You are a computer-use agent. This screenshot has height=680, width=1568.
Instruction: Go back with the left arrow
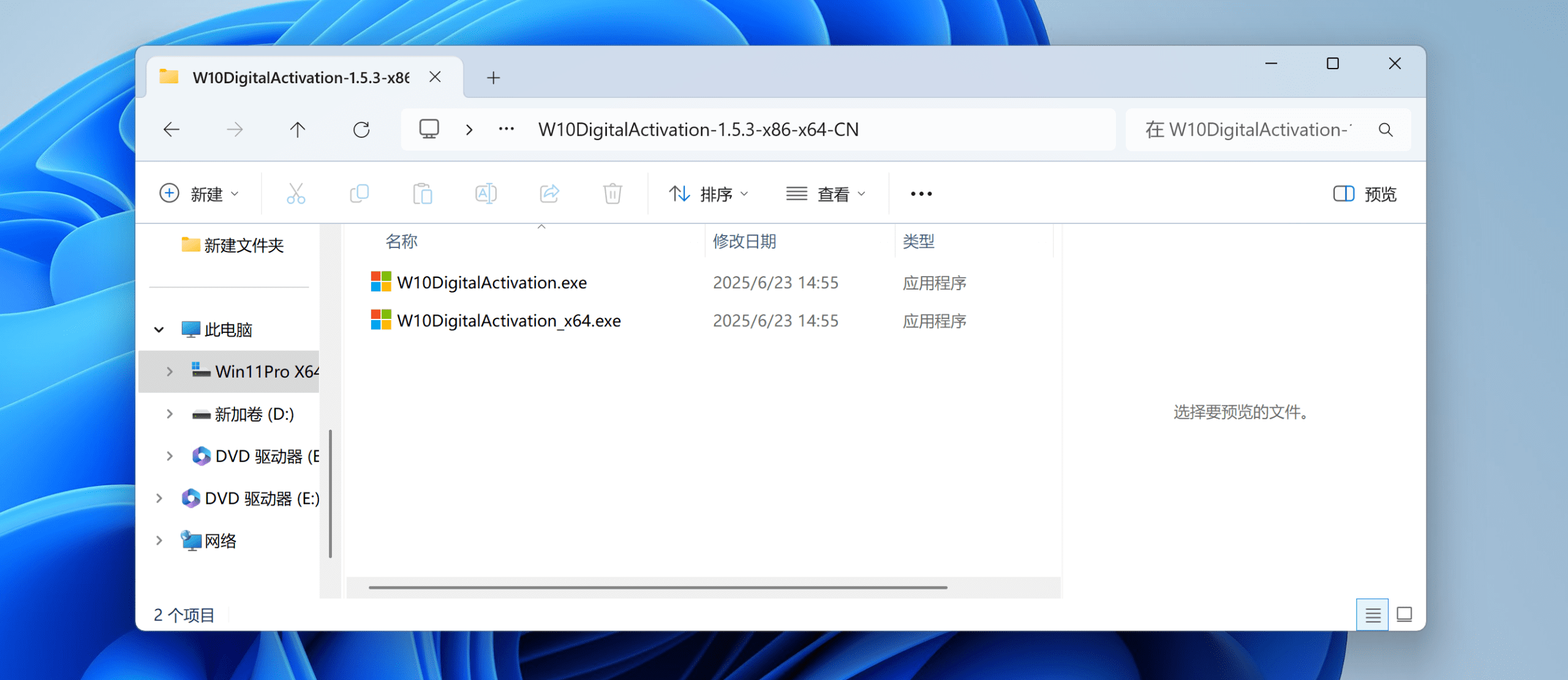point(171,129)
